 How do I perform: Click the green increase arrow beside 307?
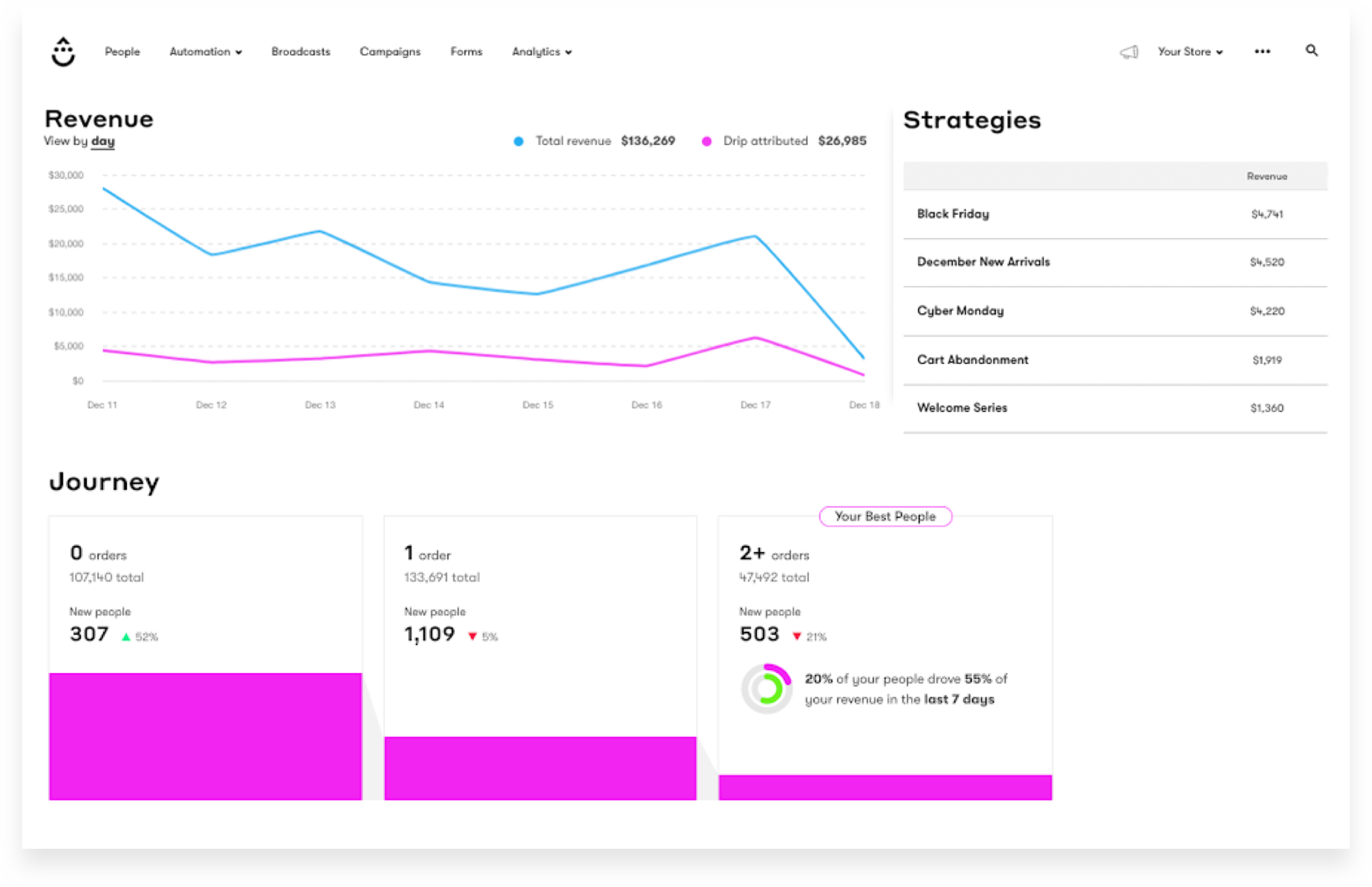click(126, 635)
